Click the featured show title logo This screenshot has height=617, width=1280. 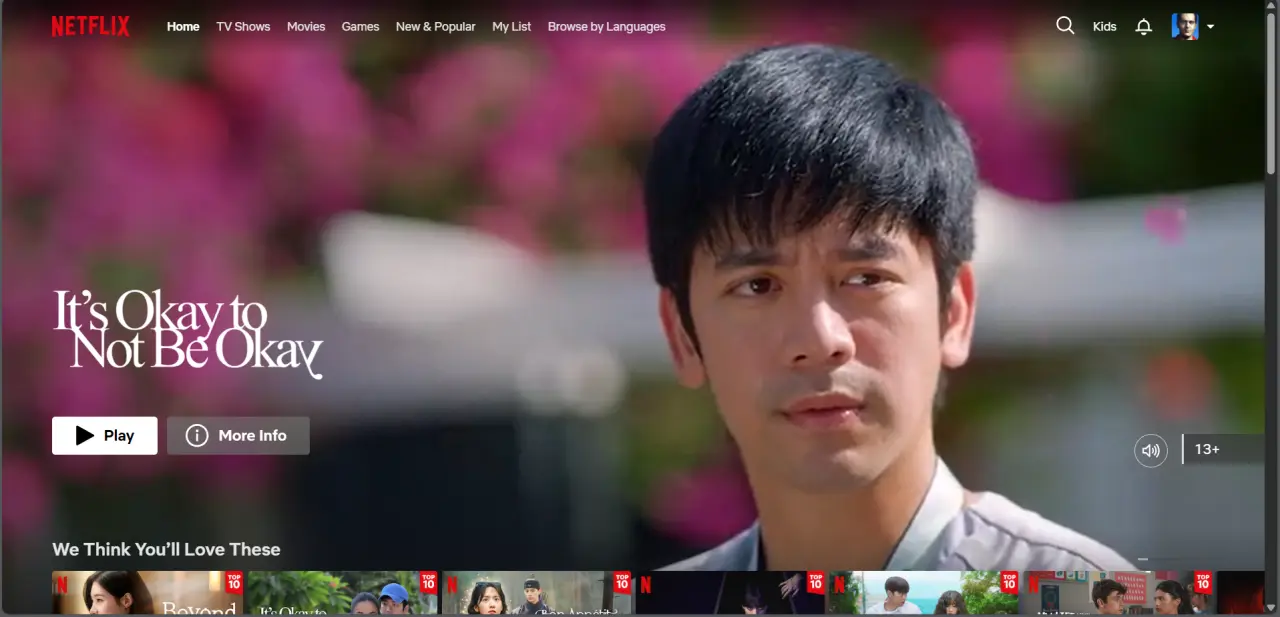(188, 335)
